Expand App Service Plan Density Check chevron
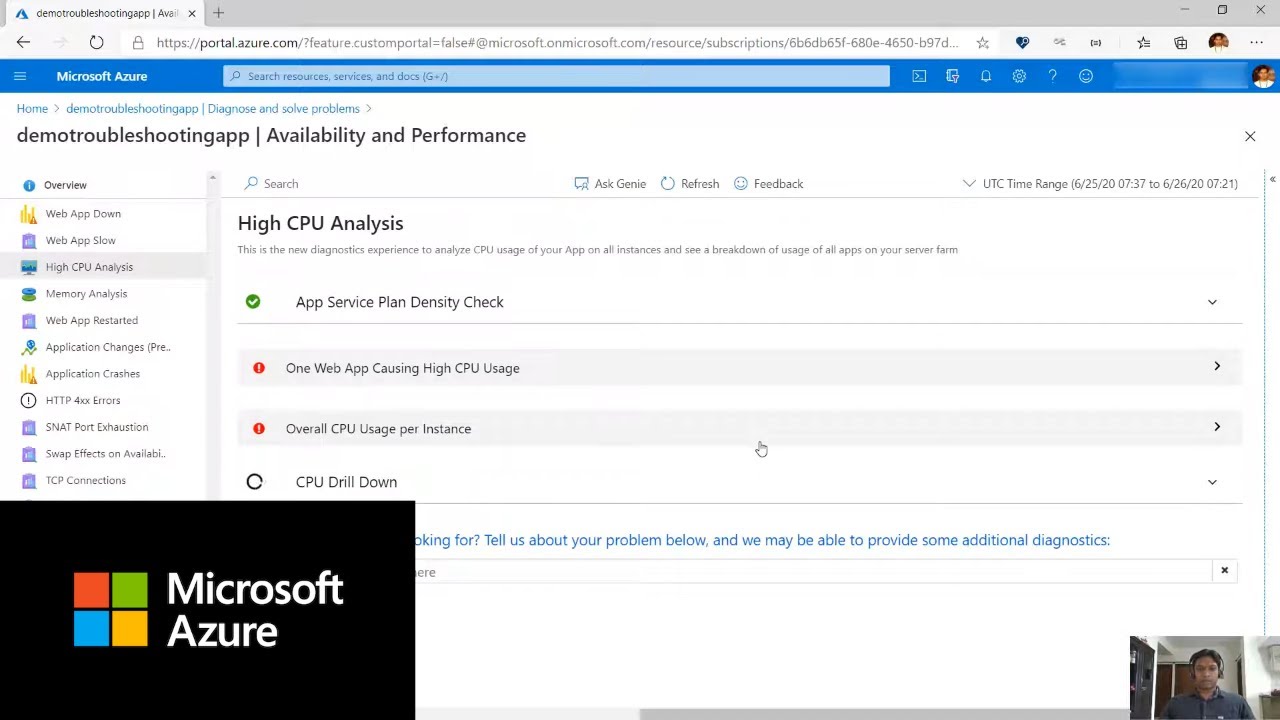The width and height of the screenshot is (1280, 720). pyautogui.click(x=1212, y=302)
